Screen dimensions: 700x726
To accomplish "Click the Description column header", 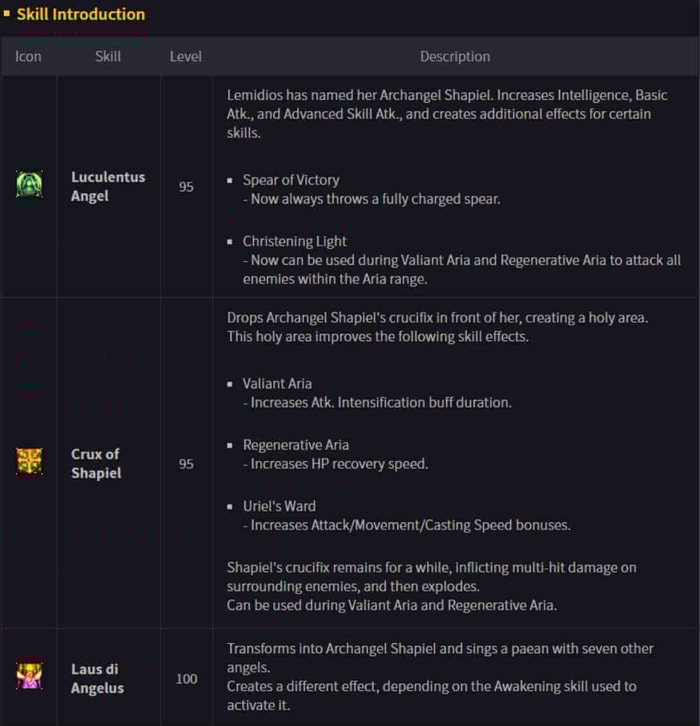I will point(455,56).
